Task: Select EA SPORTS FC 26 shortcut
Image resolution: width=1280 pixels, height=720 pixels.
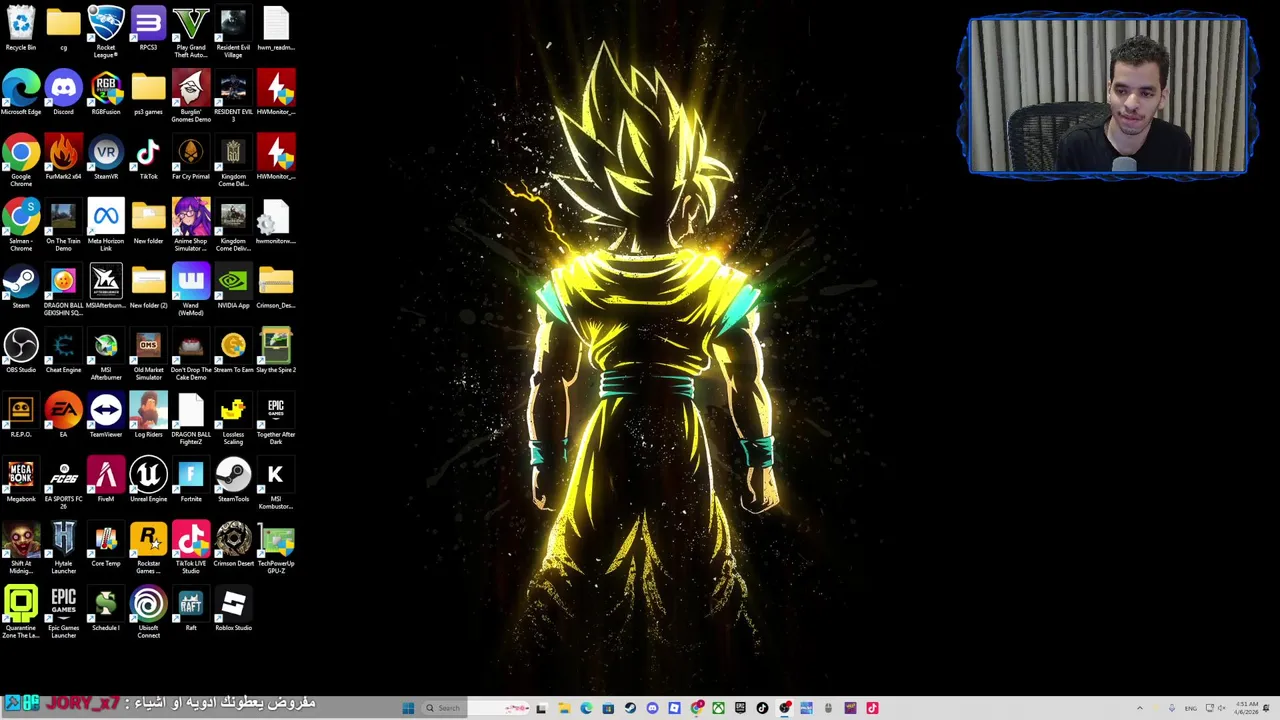Action: pos(63,484)
